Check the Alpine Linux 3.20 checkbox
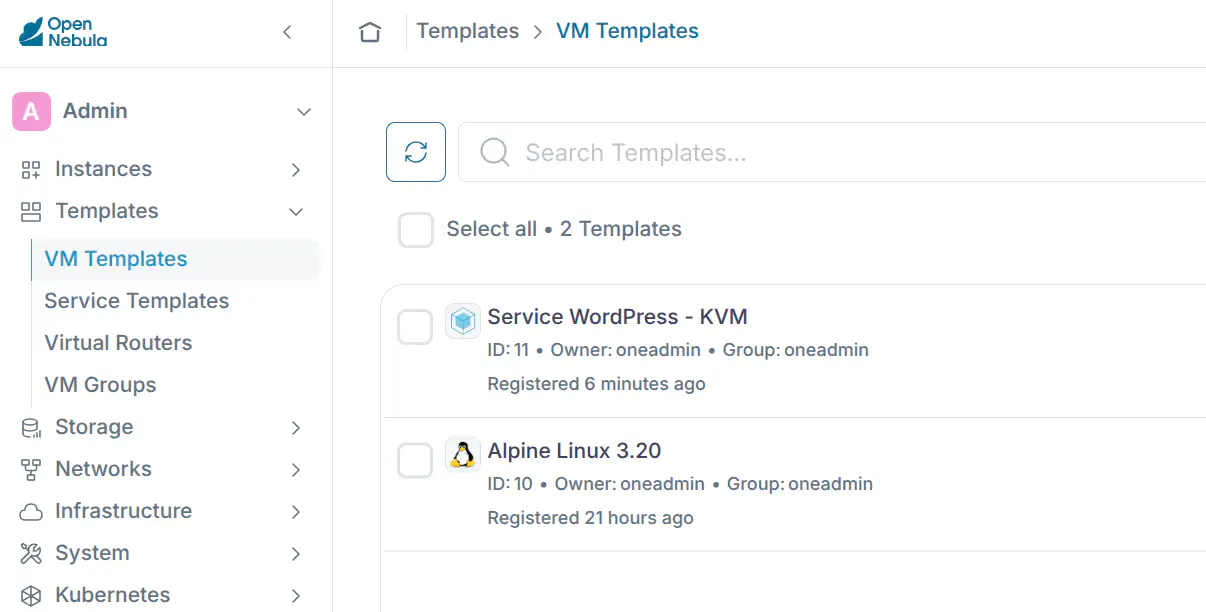Image resolution: width=1206 pixels, height=612 pixels. [x=416, y=461]
